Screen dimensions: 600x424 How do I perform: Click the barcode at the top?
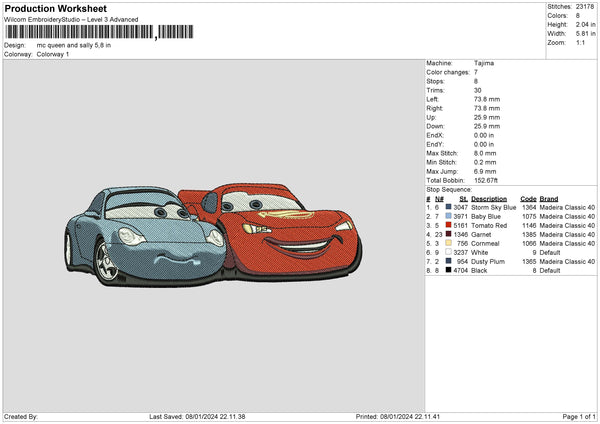99,32
